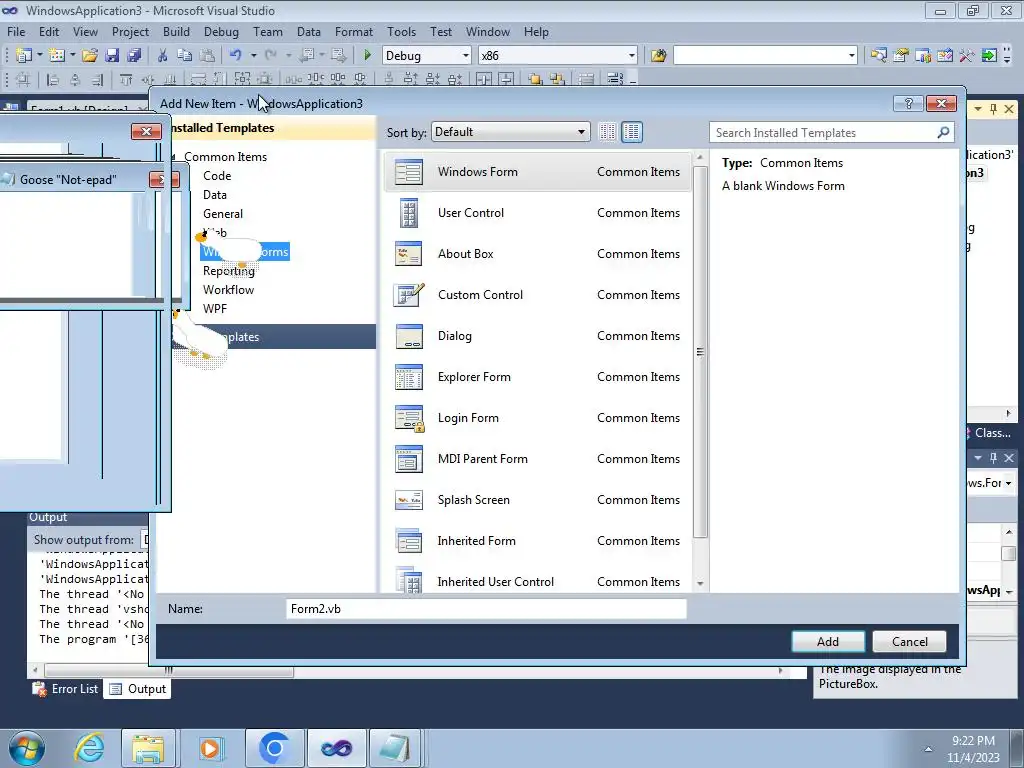This screenshot has height=768, width=1024.
Task: Click the Cancel button
Action: point(910,642)
